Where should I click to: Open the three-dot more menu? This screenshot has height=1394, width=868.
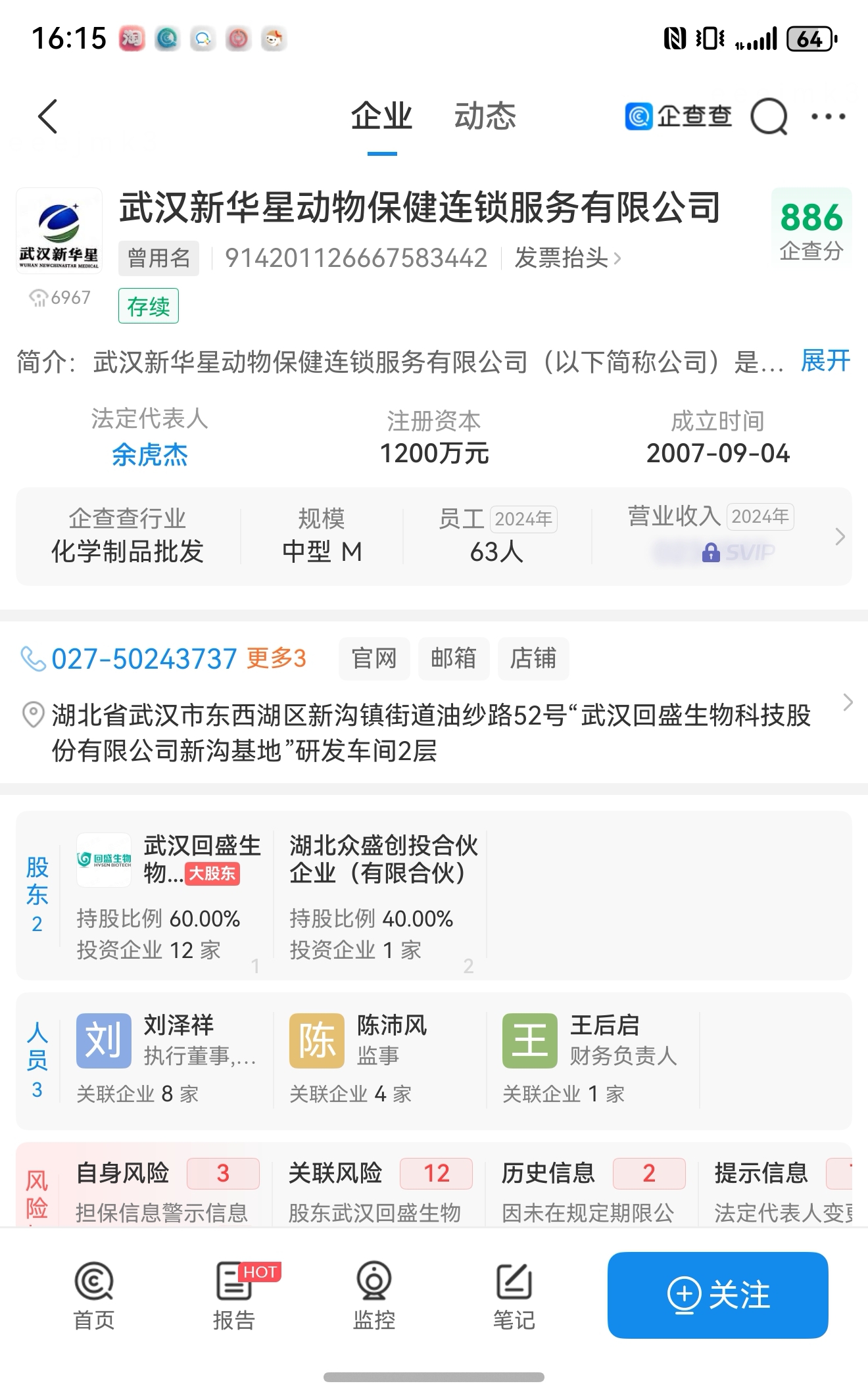828,116
